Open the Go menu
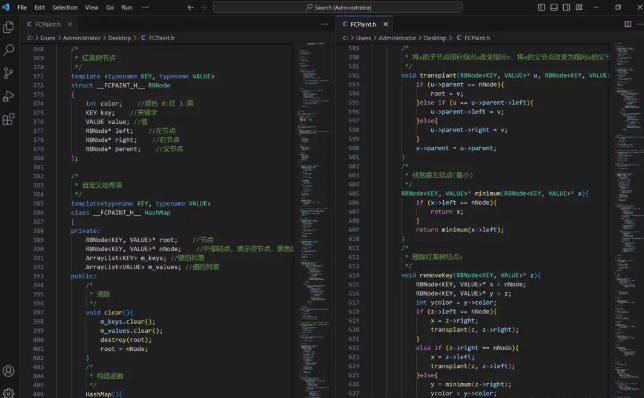Image resolution: width=644 pixels, height=398 pixels. (110, 7)
